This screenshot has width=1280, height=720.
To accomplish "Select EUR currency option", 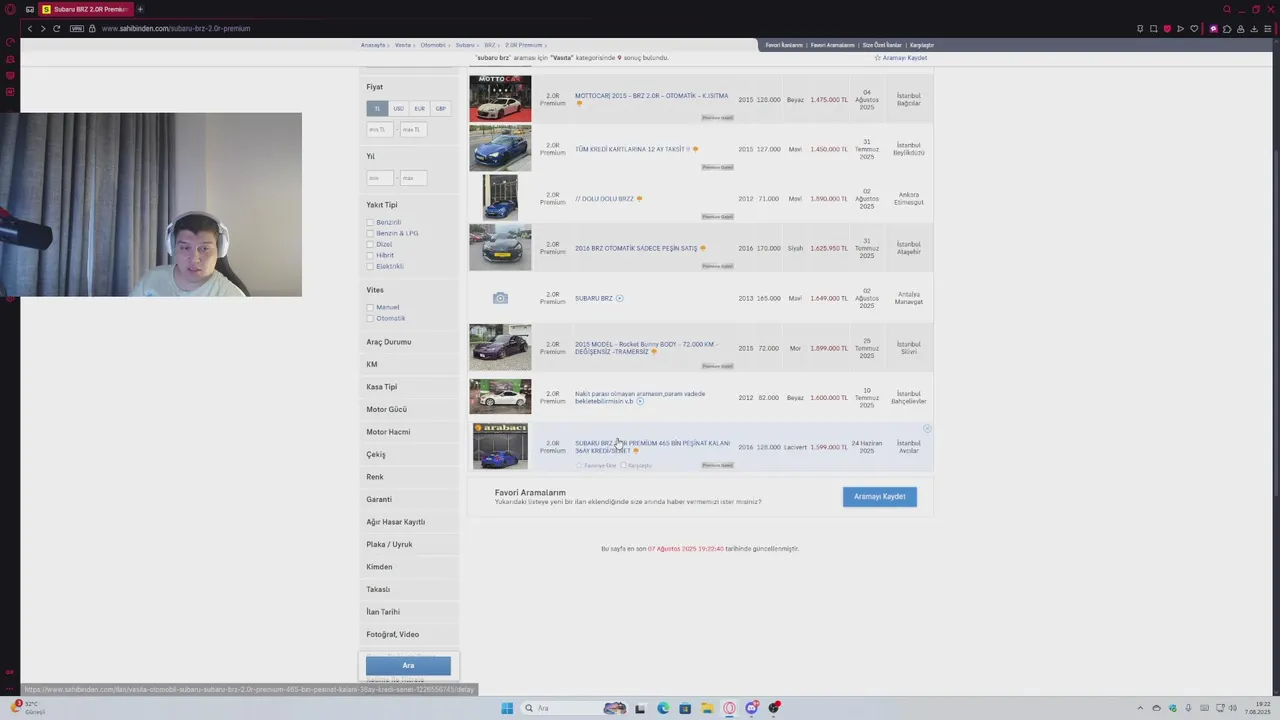I will pyautogui.click(x=419, y=108).
